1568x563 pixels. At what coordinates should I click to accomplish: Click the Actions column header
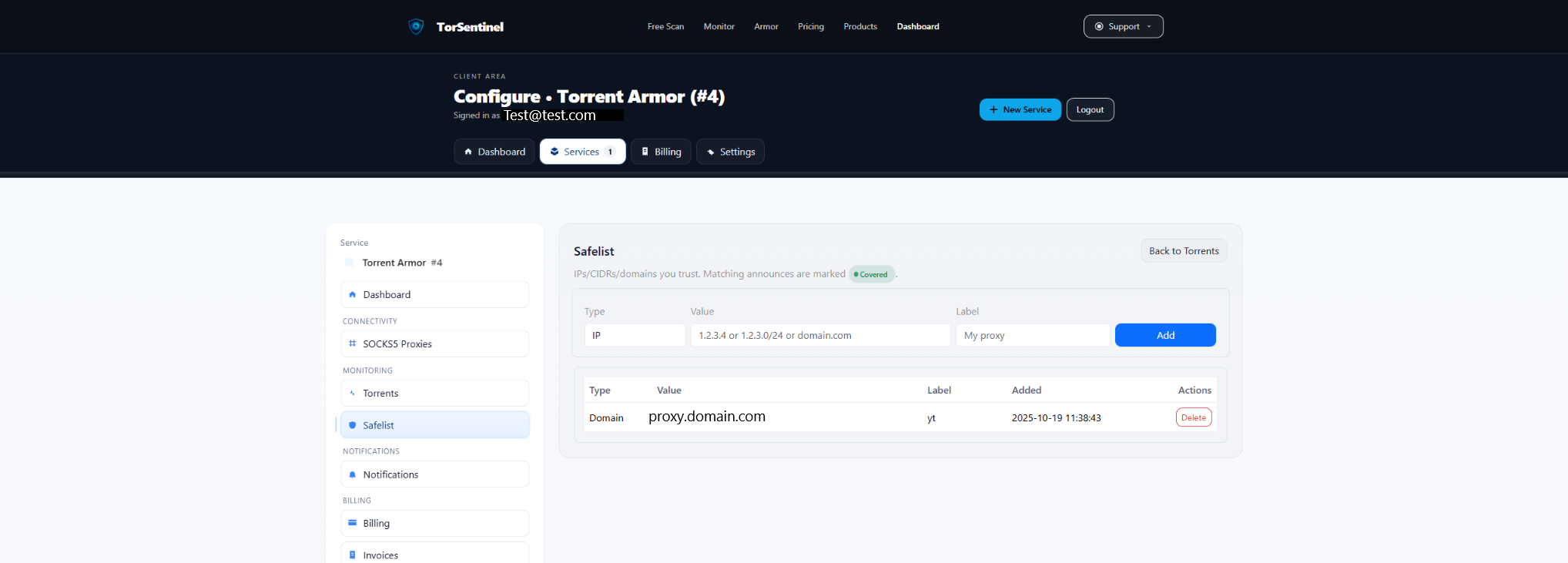(x=1194, y=390)
